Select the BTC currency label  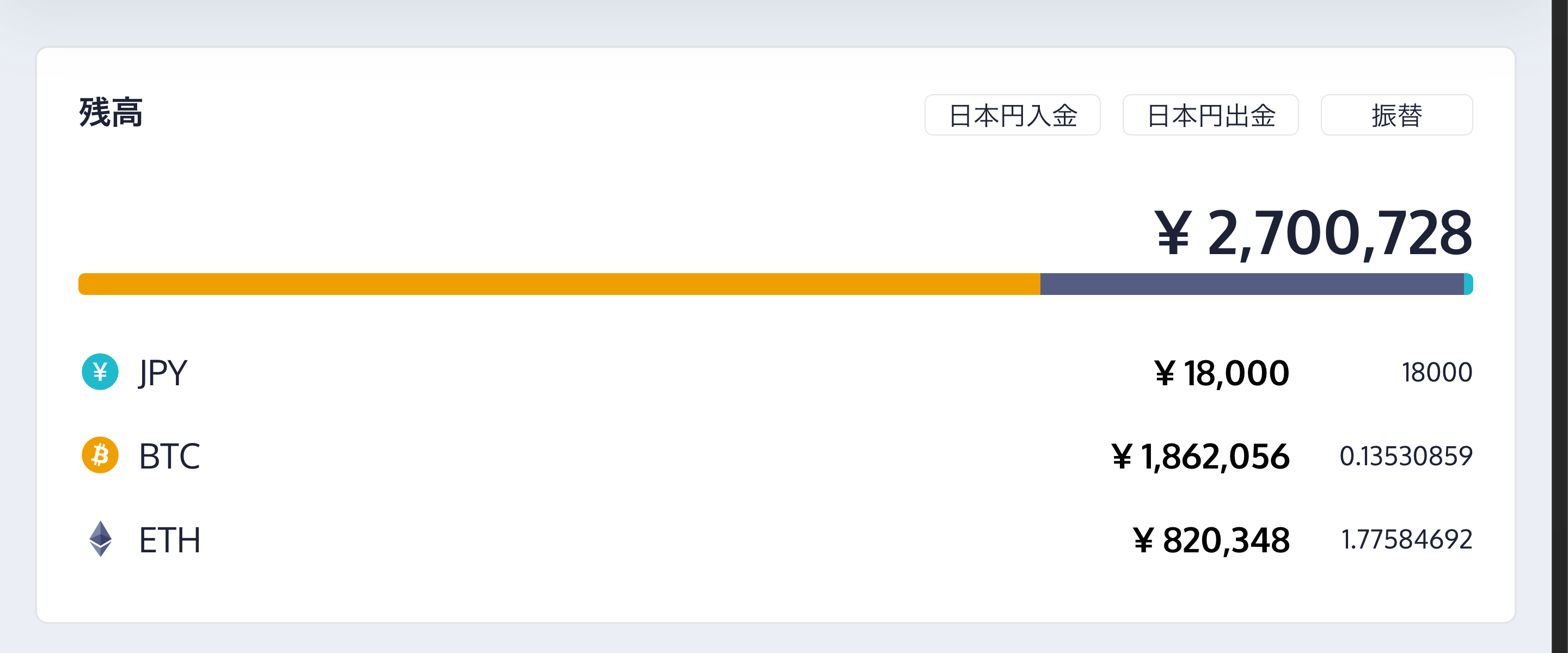169,456
